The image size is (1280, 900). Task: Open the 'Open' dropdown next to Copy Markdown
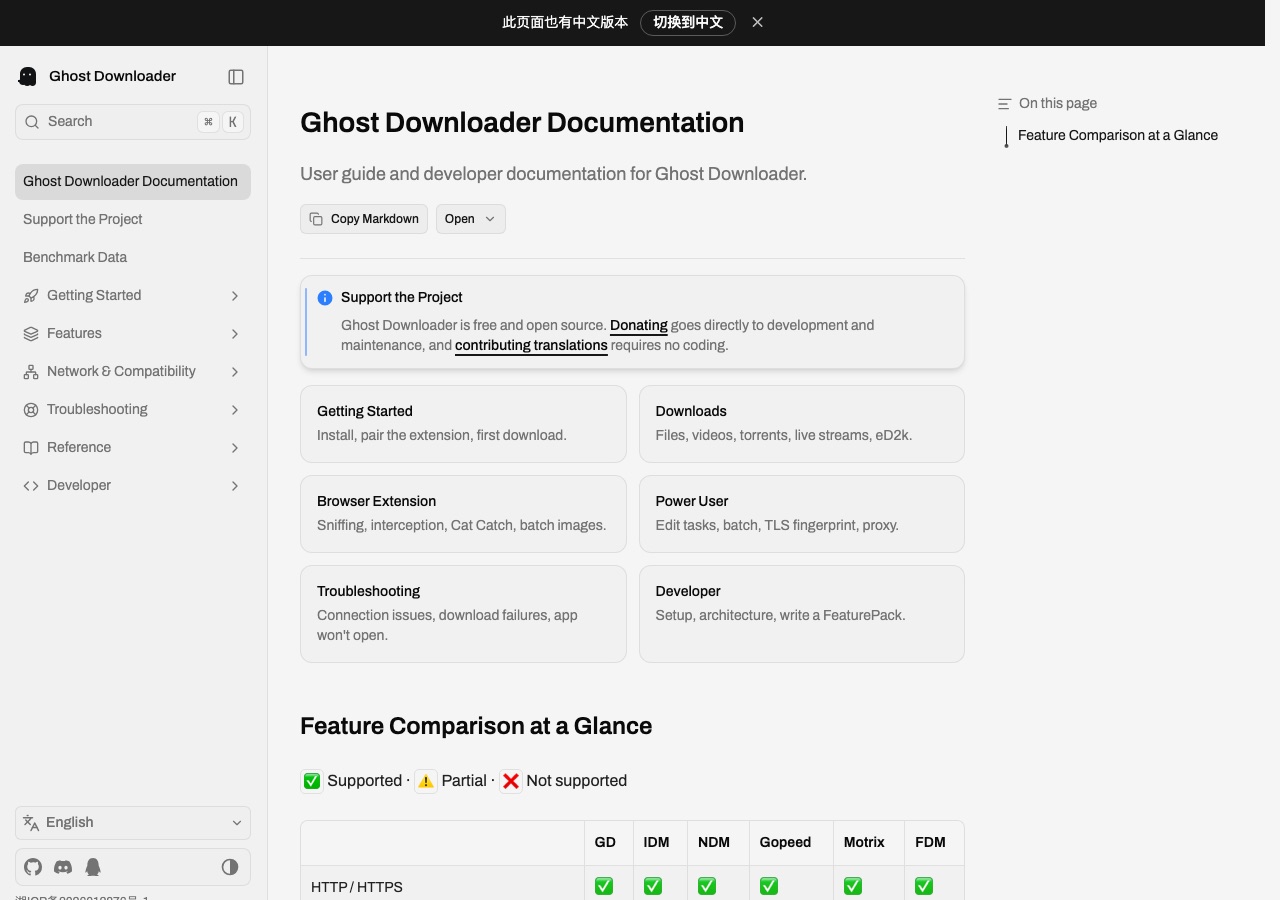(x=471, y=219)
